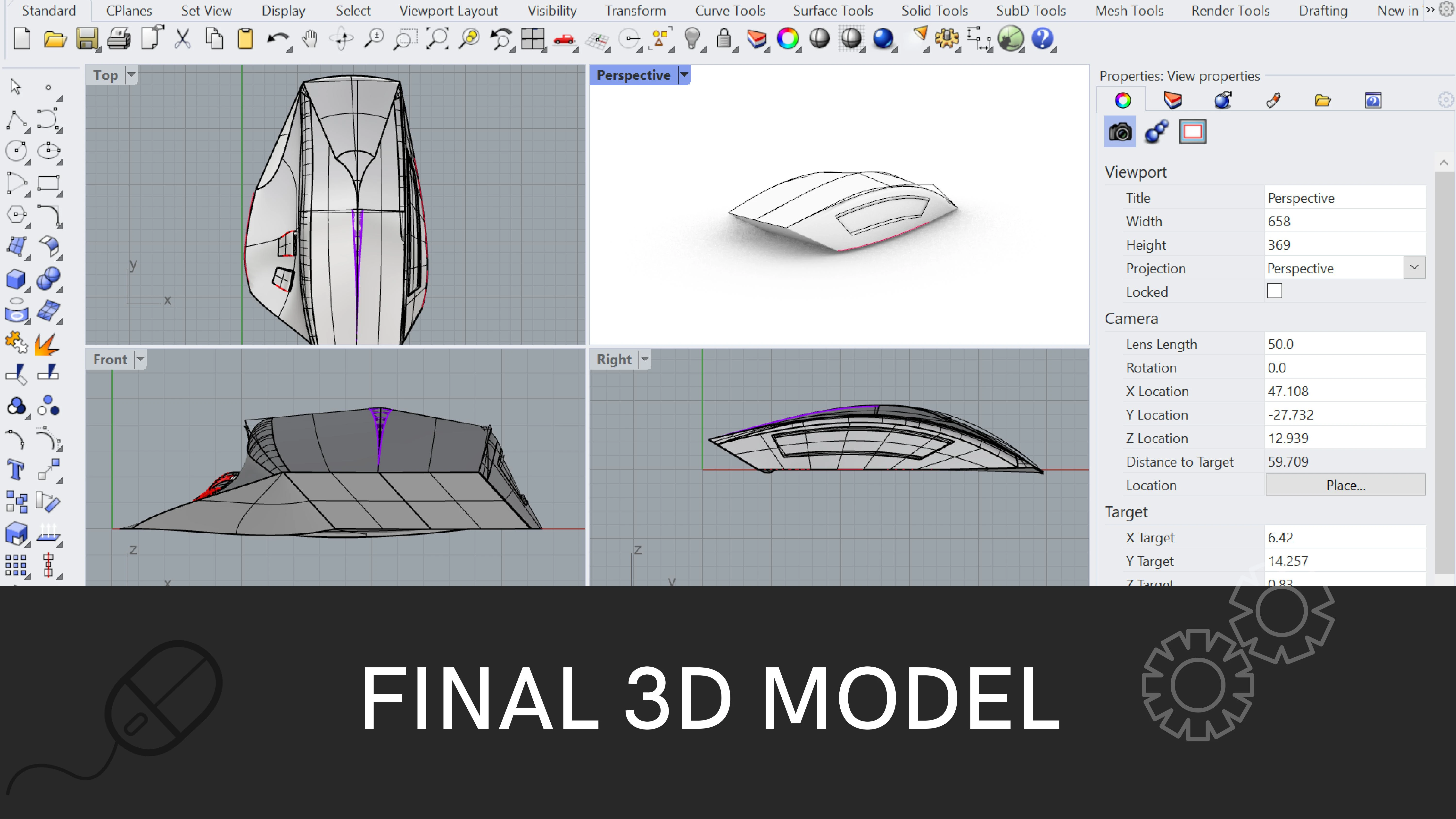1456x819 pixels.
Task: Open the Perspective viewport dropdown arrow
Action: 684,75
